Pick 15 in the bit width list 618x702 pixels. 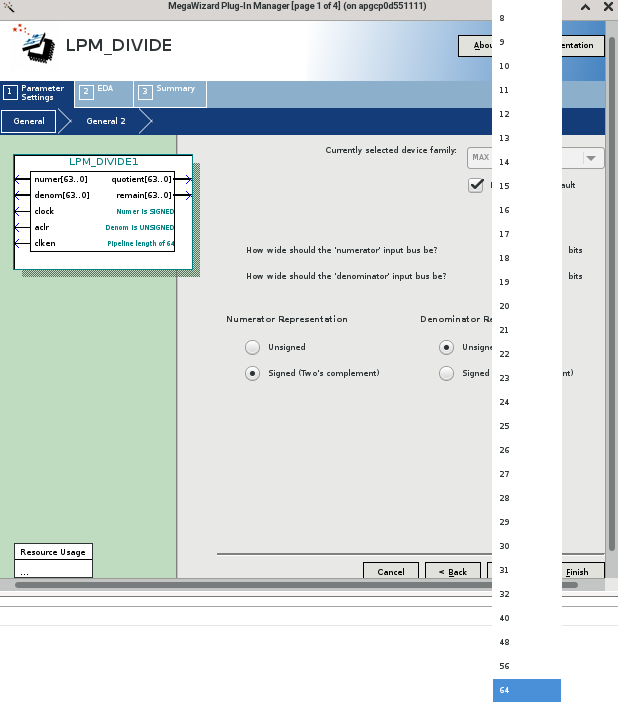[x=527, y=186]
